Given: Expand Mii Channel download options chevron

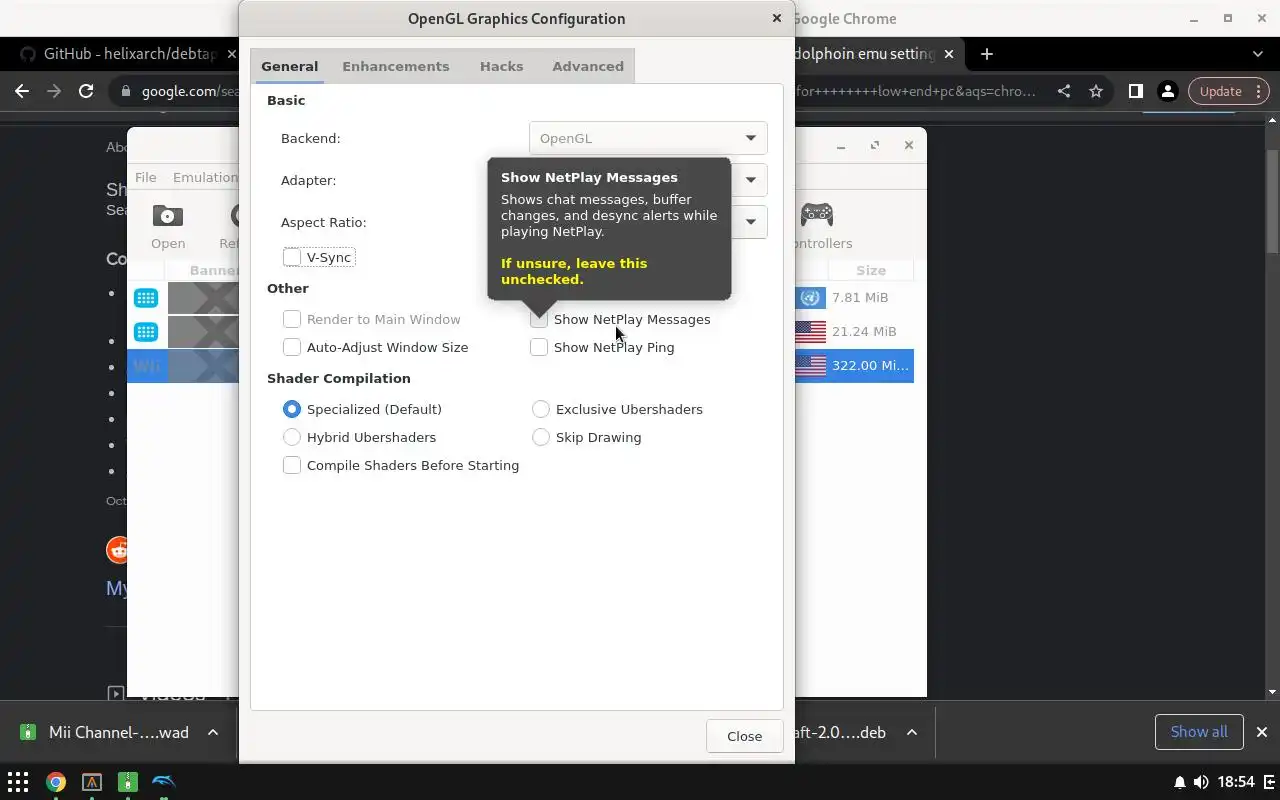Looking at the screenshot, I should [x=213, y=732].
